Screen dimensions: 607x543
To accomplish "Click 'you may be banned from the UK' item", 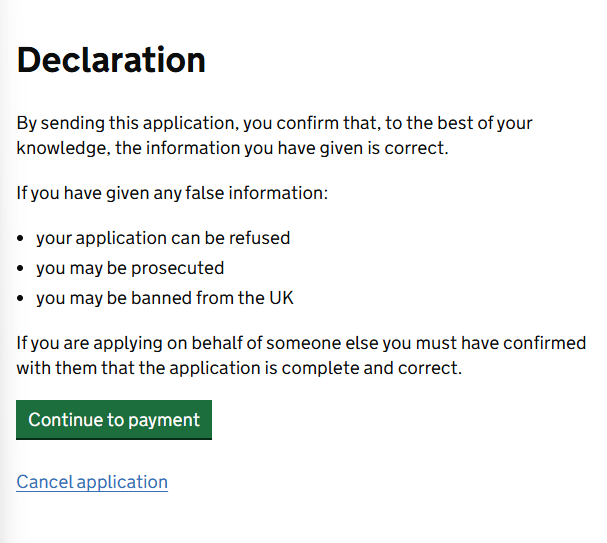I will pos(164,298).
